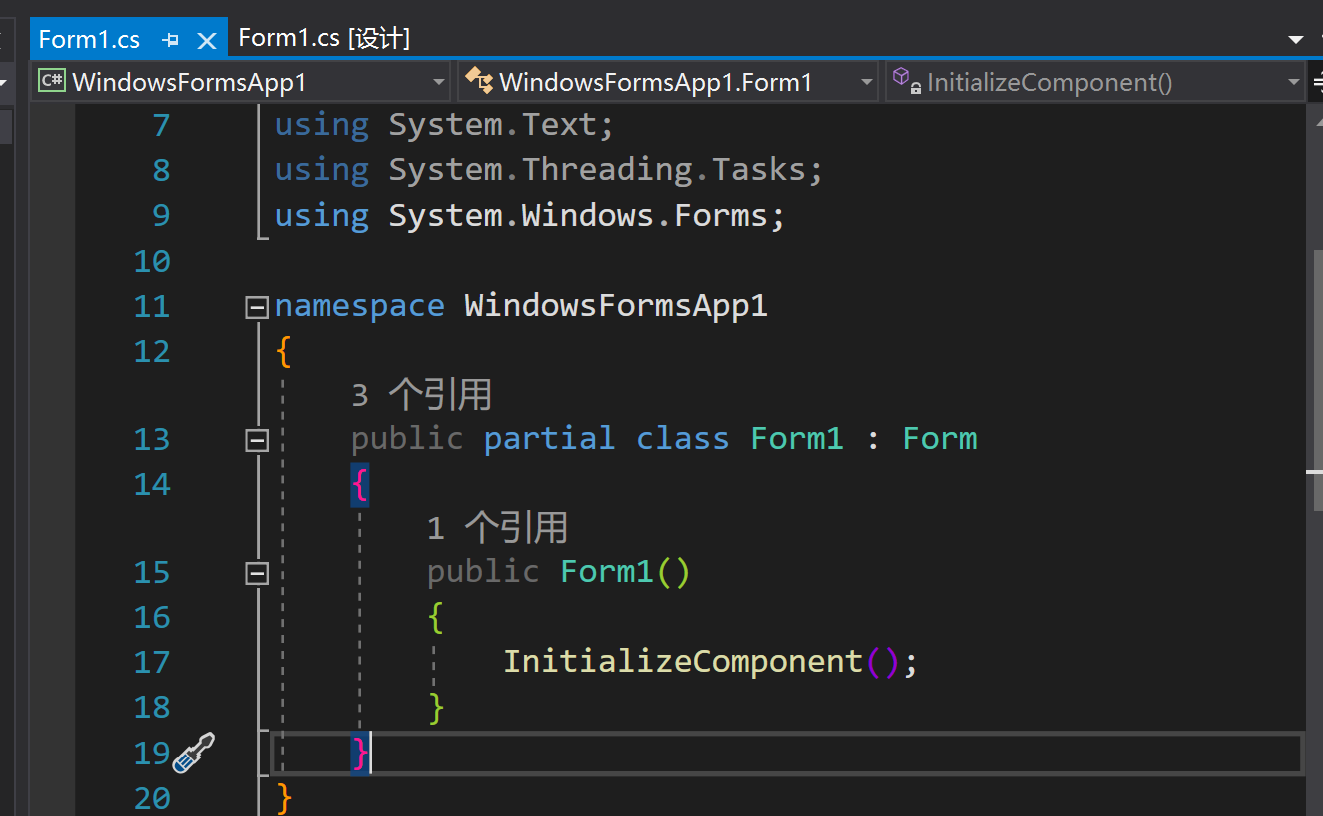The image size is (1323, 816).
Task: Click line number 10 in the margin
Action: [x=152, y=261]
